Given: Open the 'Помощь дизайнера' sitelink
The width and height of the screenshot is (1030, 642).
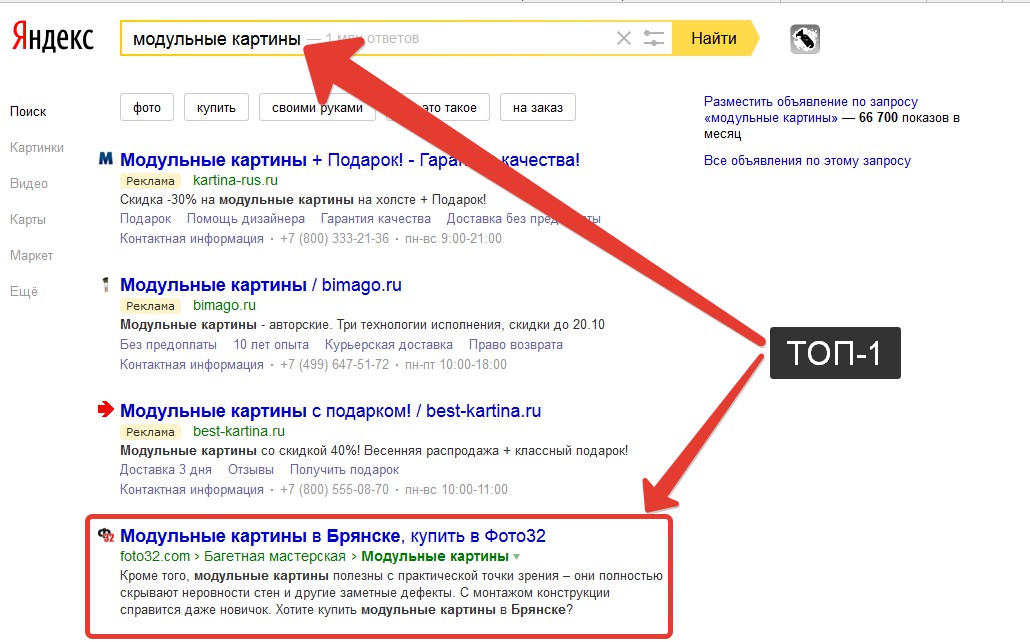Looking at the screenshot, I should coord(246,219).
